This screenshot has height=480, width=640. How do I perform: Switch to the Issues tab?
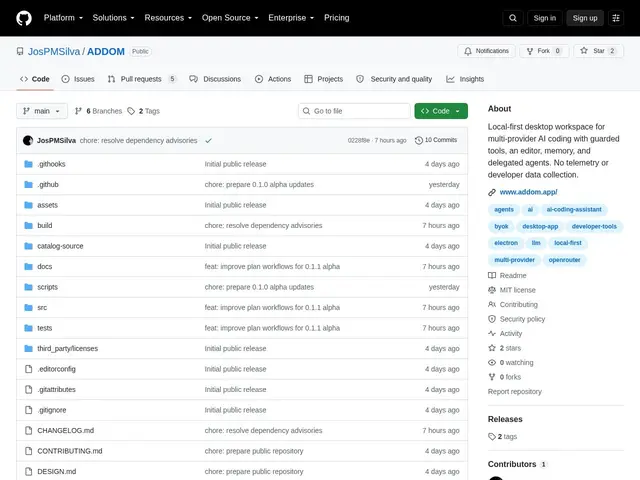click(78, 79)
